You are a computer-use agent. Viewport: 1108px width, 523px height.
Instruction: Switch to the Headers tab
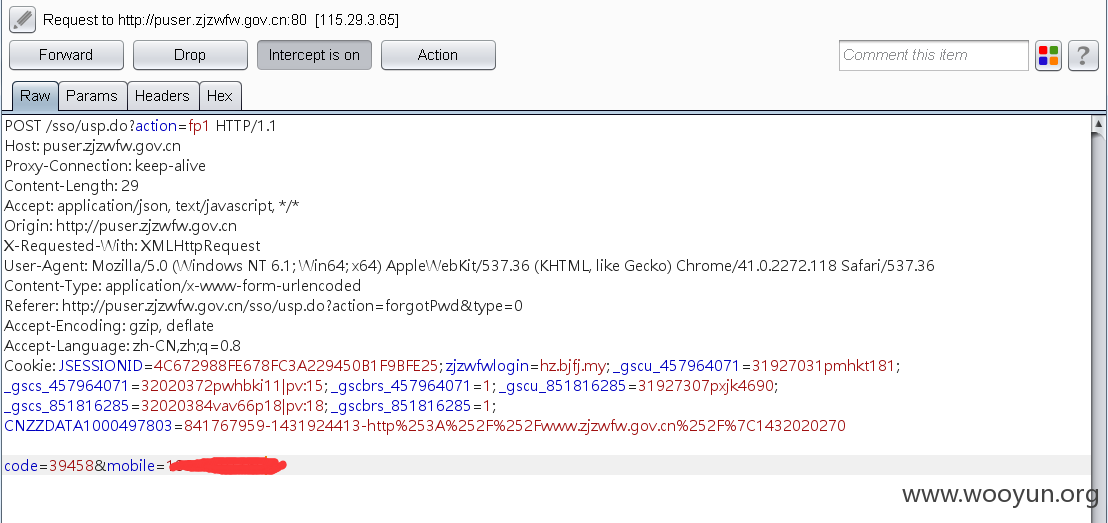pyautogui.click(x=163, y=96)
